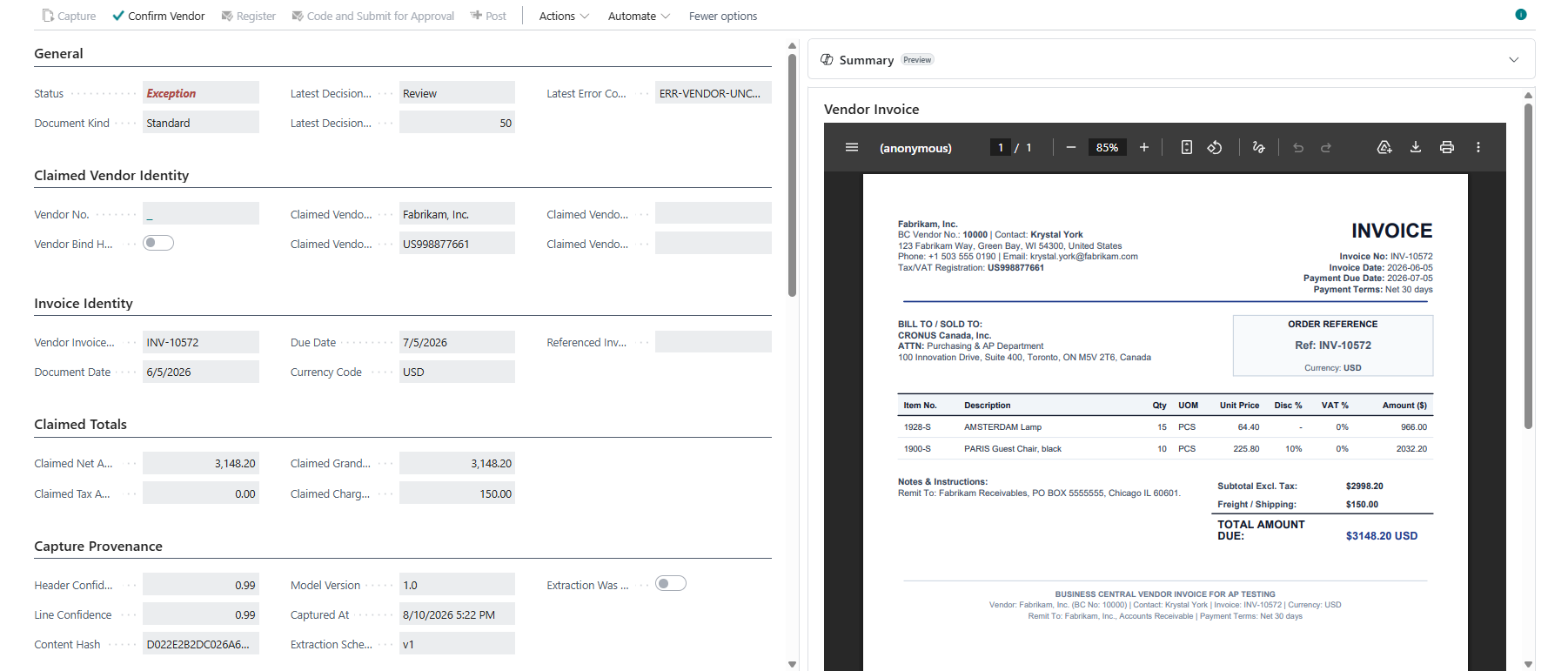
Task: Click the (anonymous) PDF title
Action: click(915, 148)
